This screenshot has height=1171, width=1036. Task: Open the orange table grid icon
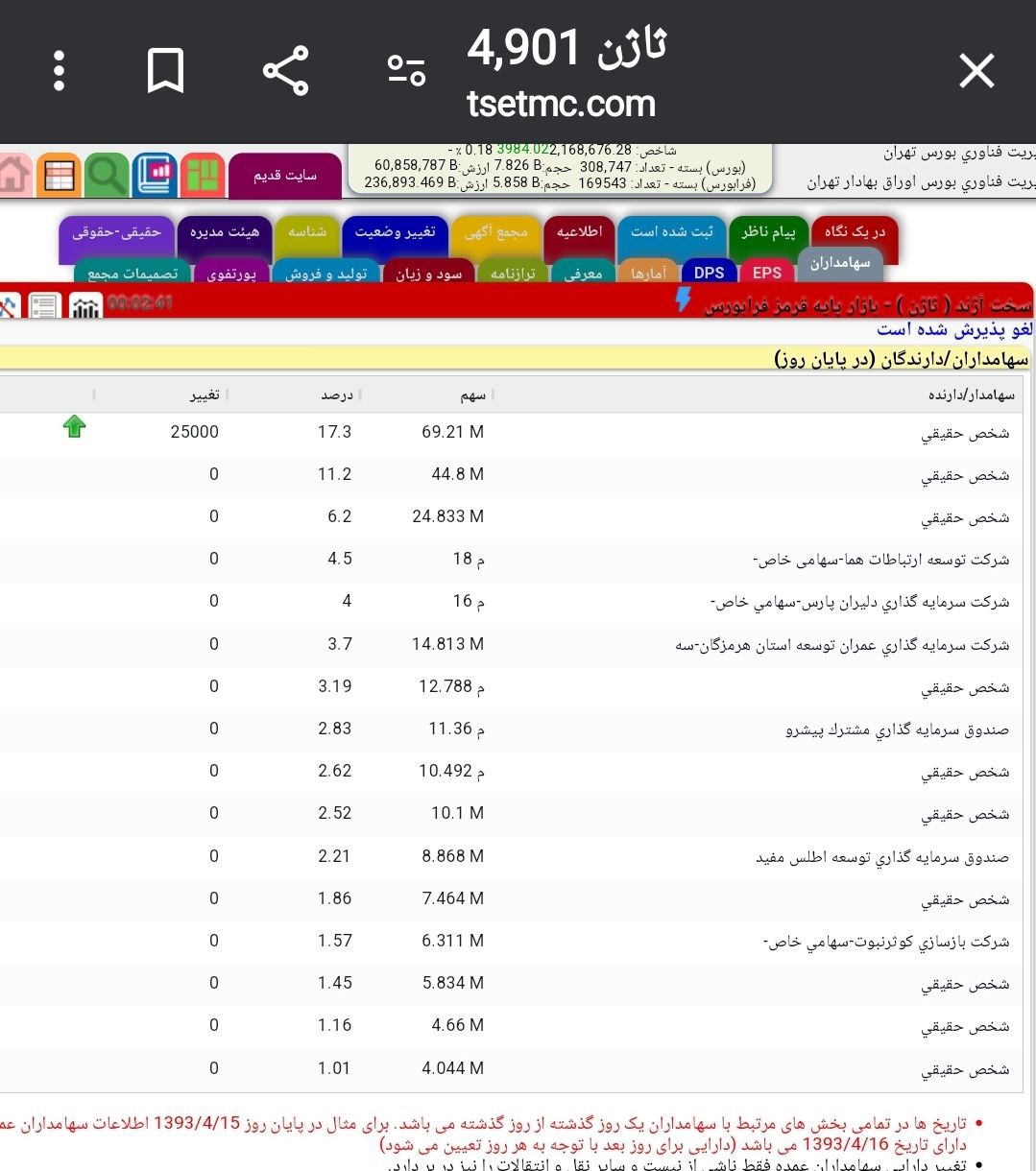click(x=60, y=176)
